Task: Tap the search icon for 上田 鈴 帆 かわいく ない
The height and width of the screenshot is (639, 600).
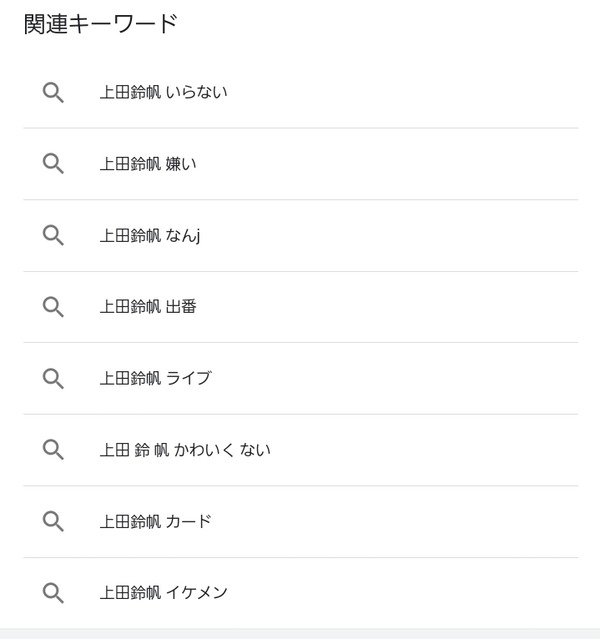Action: (x=53, y=450)
